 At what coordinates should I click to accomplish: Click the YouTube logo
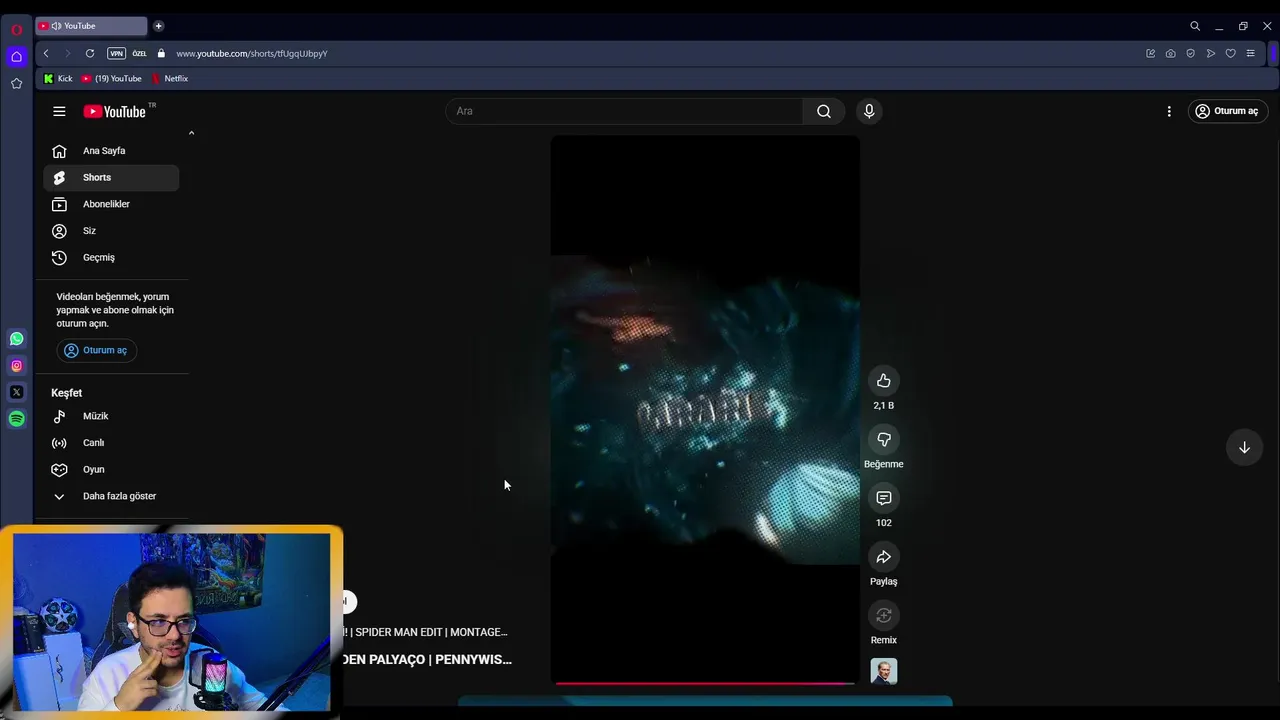(114, 111)
